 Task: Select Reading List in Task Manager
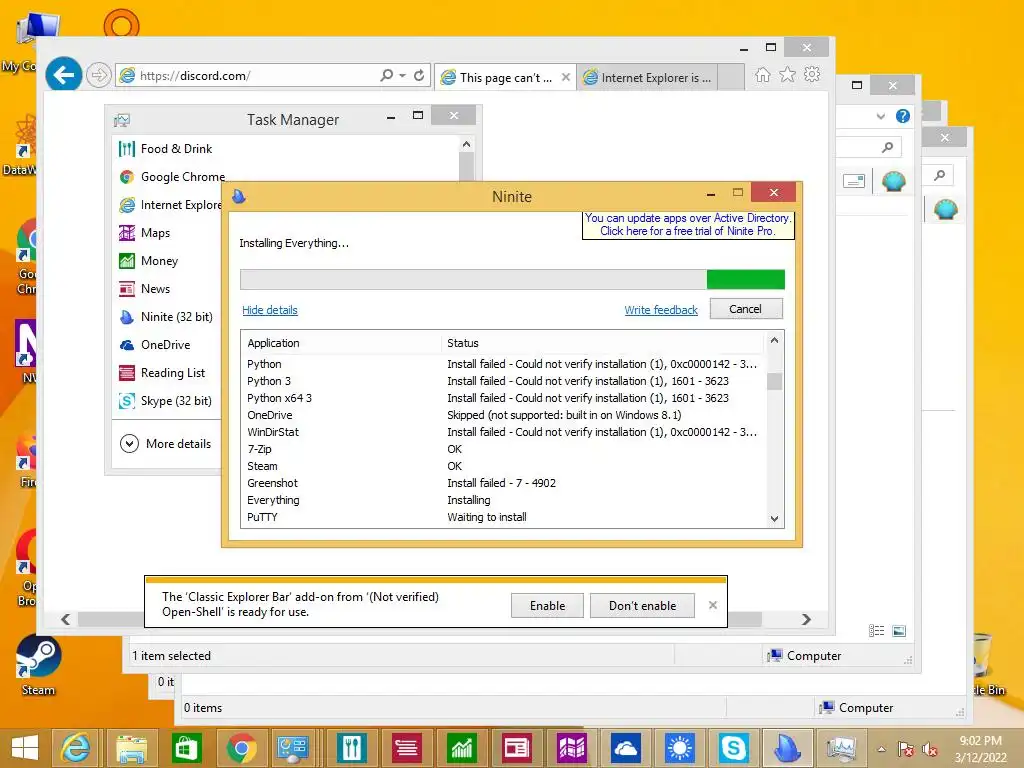162,373
